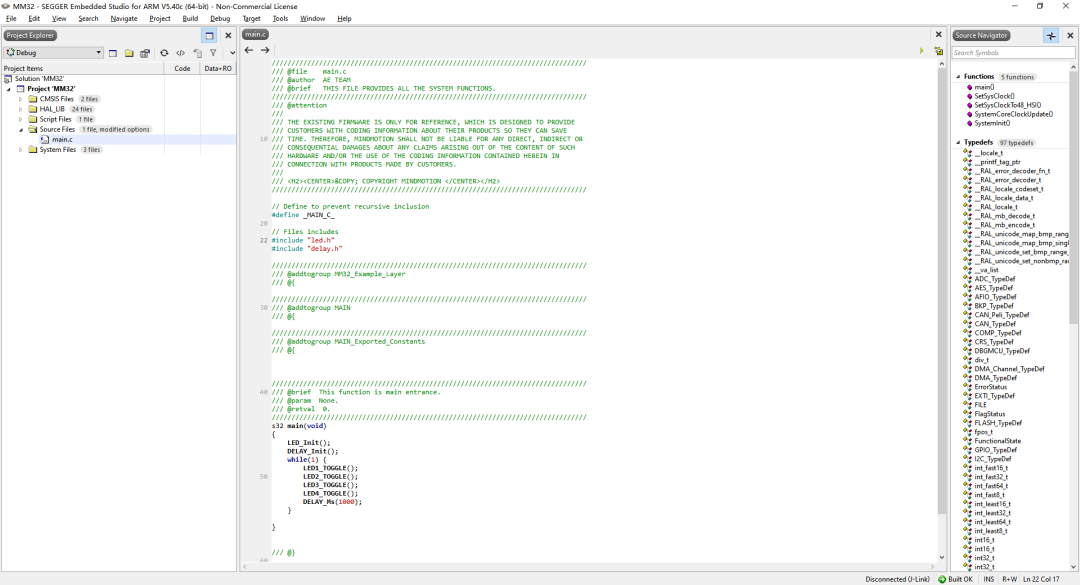
Task: Click the yellow new folder toolbar icon
Action: (129, 52)
